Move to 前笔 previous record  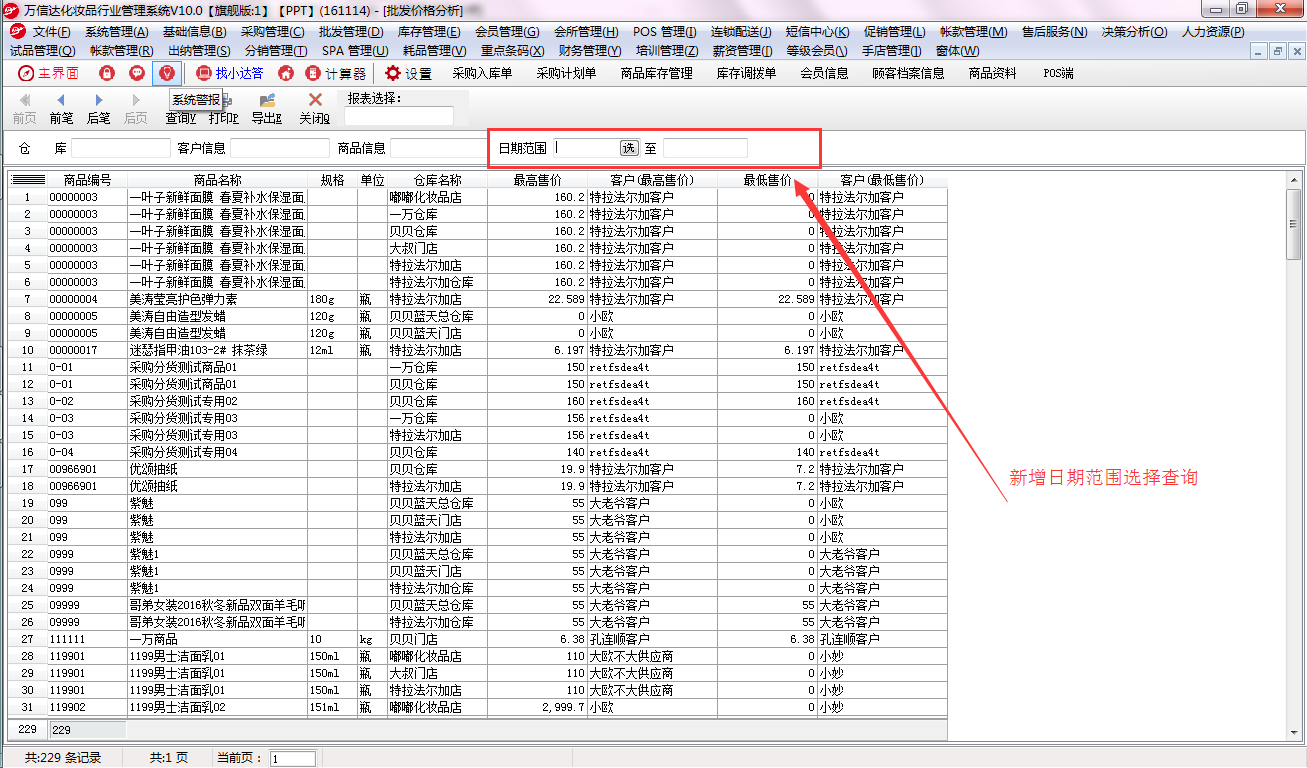pos(61,109)
